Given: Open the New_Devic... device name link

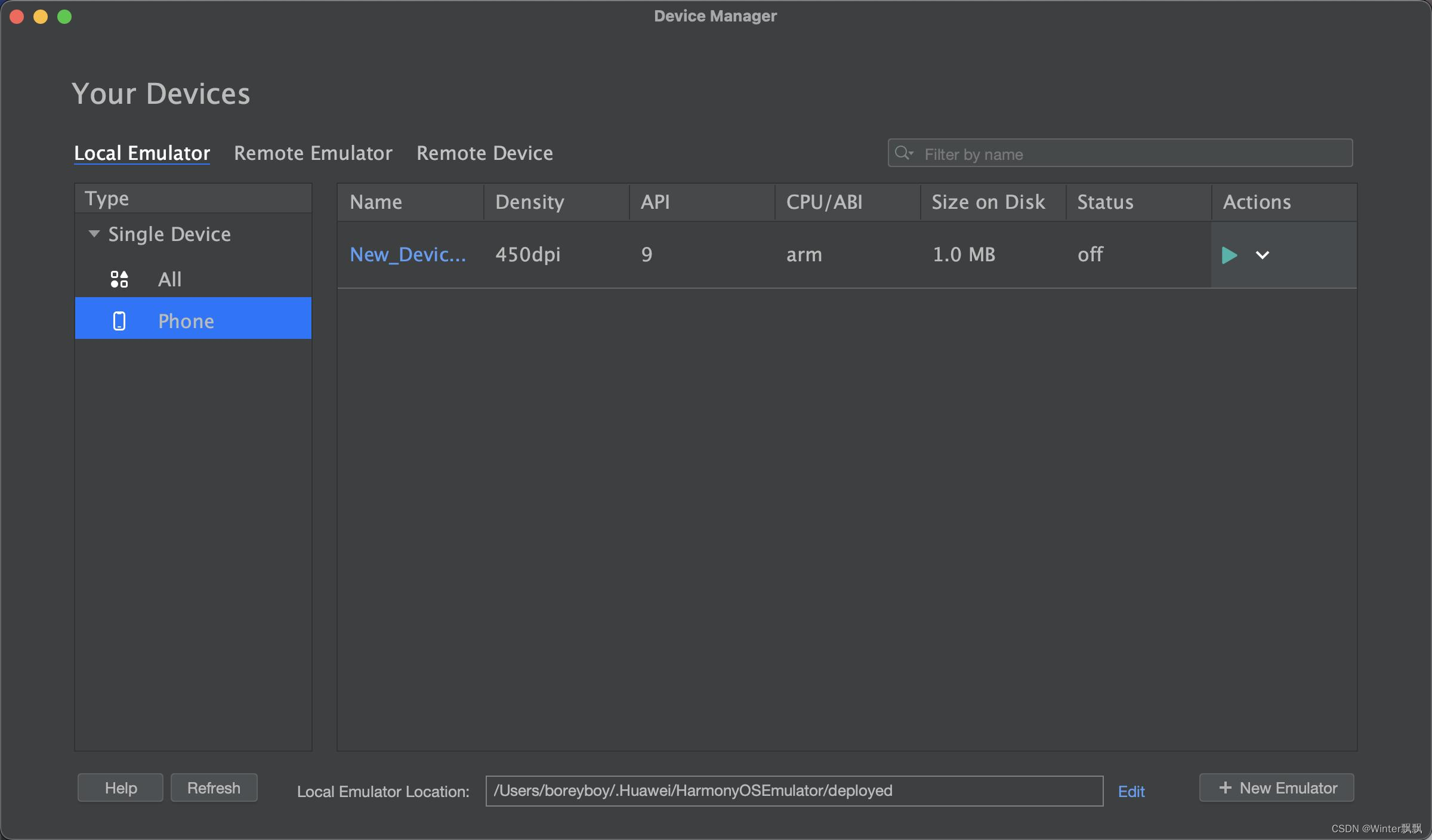Looking at the screenshot, I should pos(408,255).
